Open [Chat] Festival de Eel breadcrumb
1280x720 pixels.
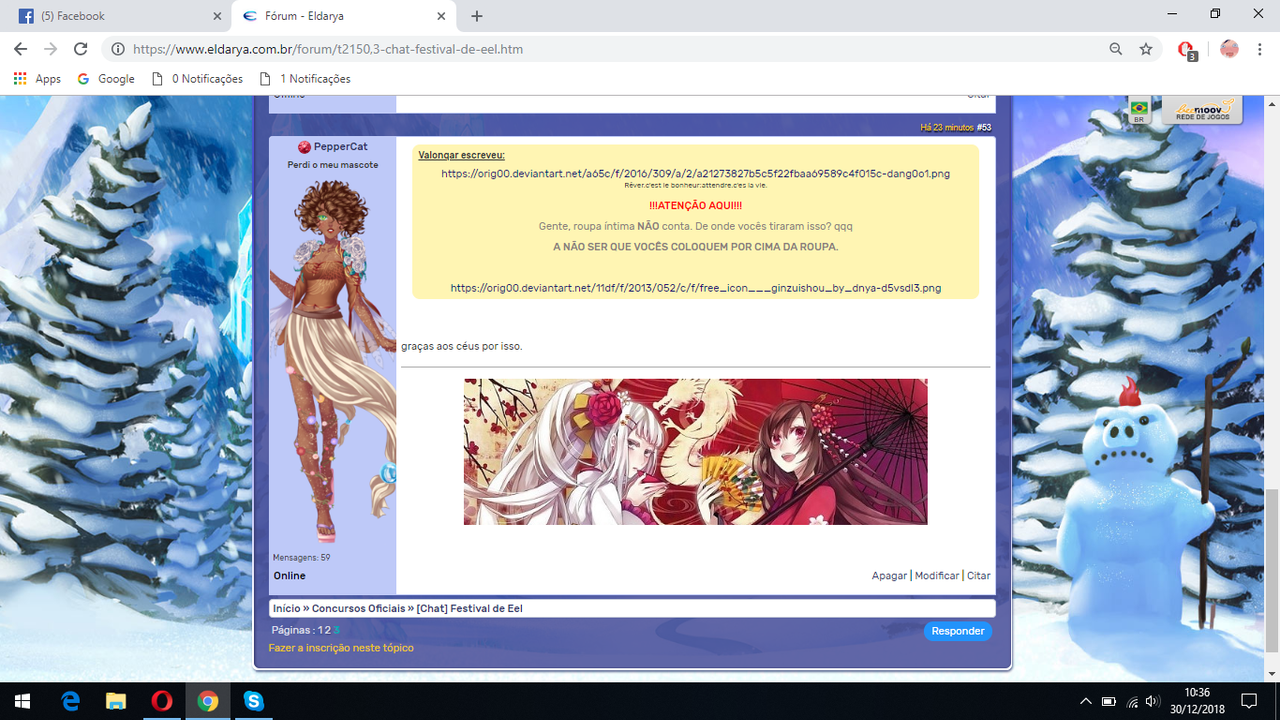pos(469,608)
